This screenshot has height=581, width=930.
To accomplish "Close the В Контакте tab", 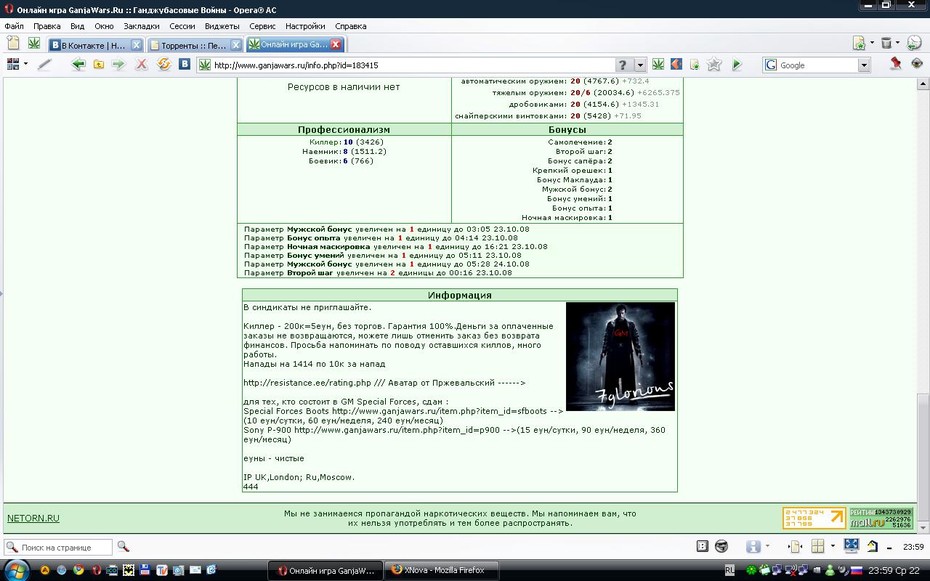I will point(136,45).
